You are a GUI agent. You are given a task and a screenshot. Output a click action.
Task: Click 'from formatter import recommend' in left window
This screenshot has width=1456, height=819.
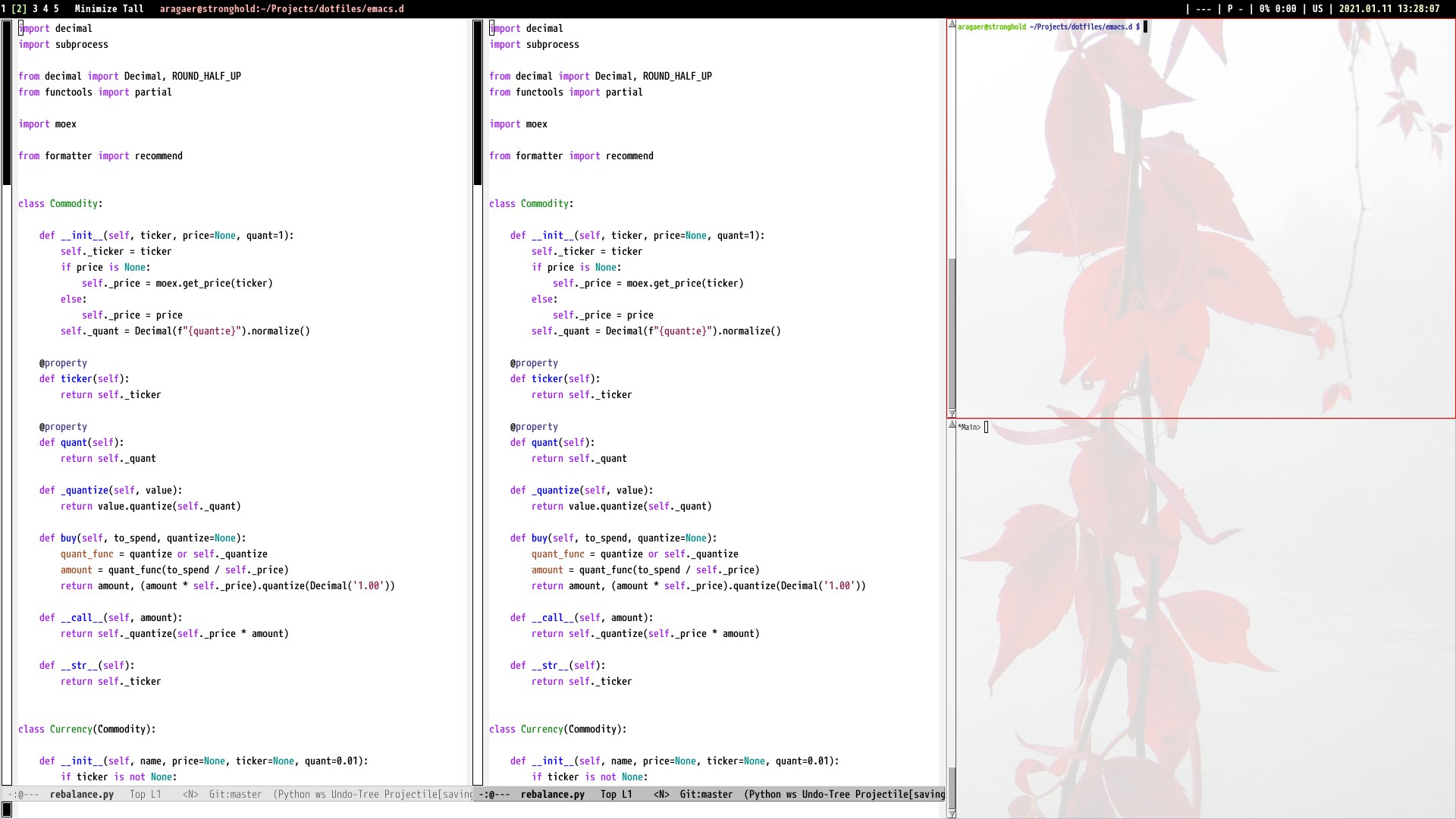click(x=101, y=155)
